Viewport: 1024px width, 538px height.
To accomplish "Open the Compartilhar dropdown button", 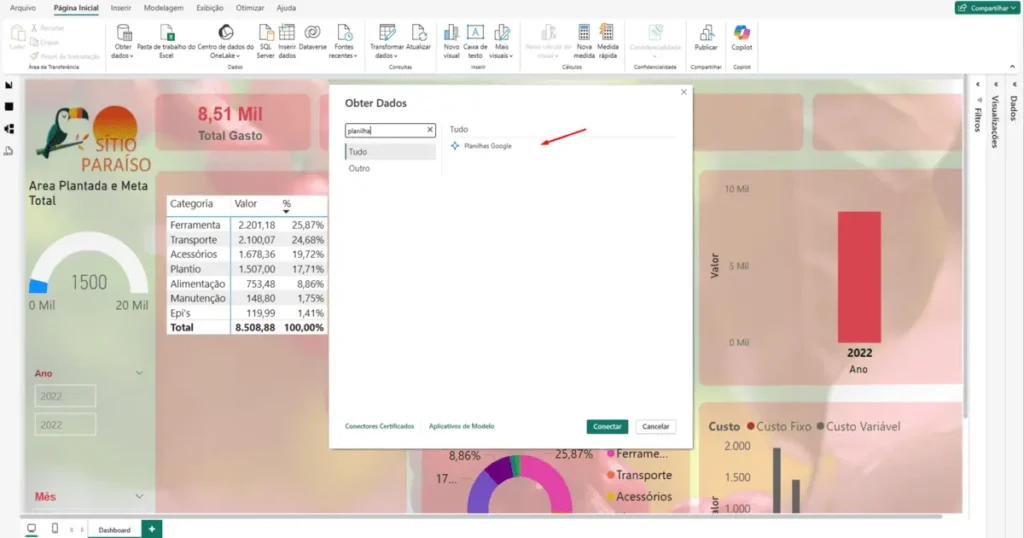I will (987, 8).
